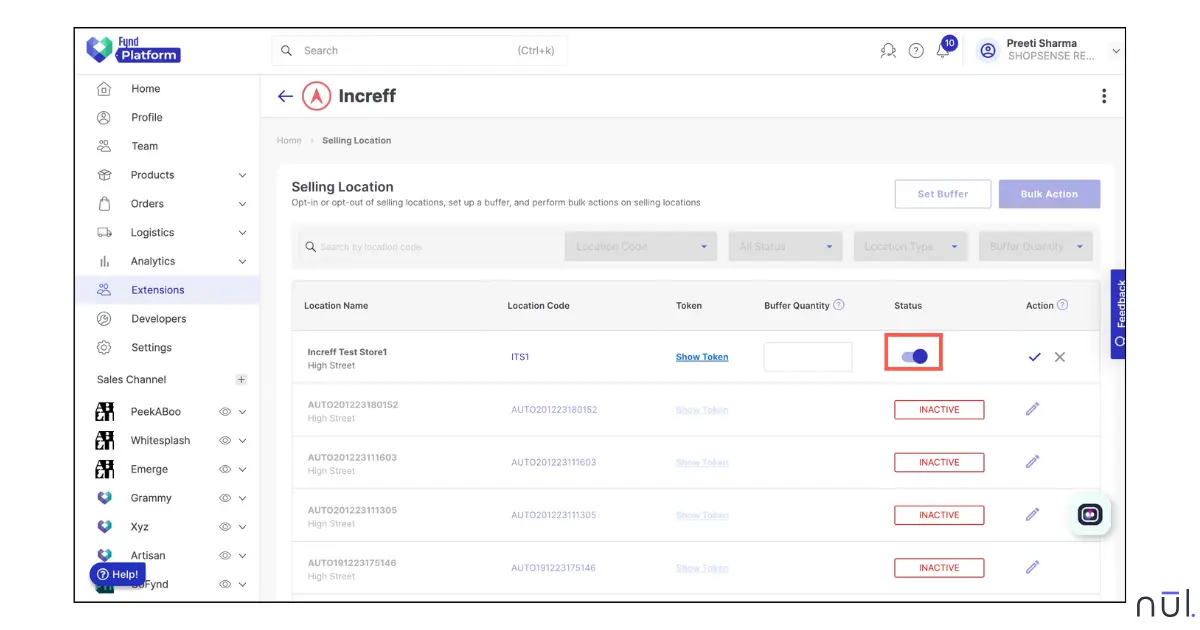Click the Grammy channel logo
Screen dimensions: 1200x630
tap(104, 498)
